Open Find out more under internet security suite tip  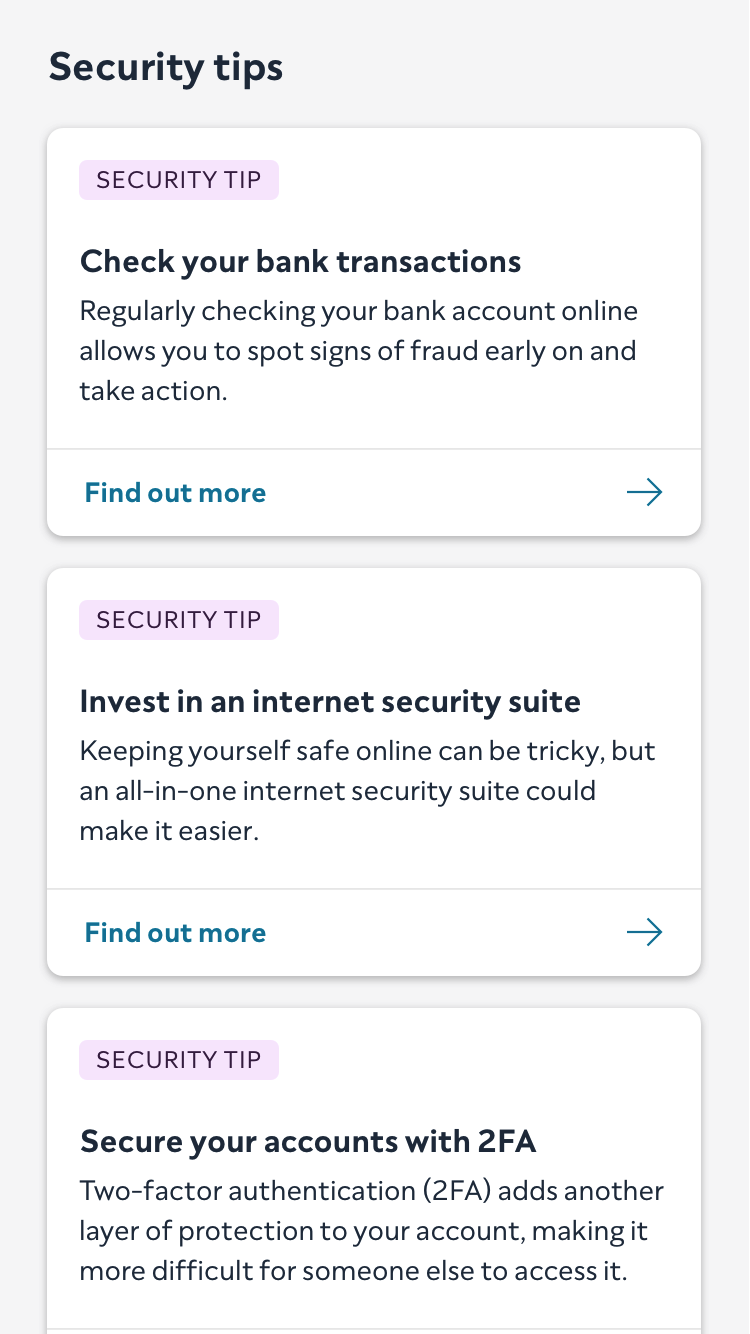(175, 932)
